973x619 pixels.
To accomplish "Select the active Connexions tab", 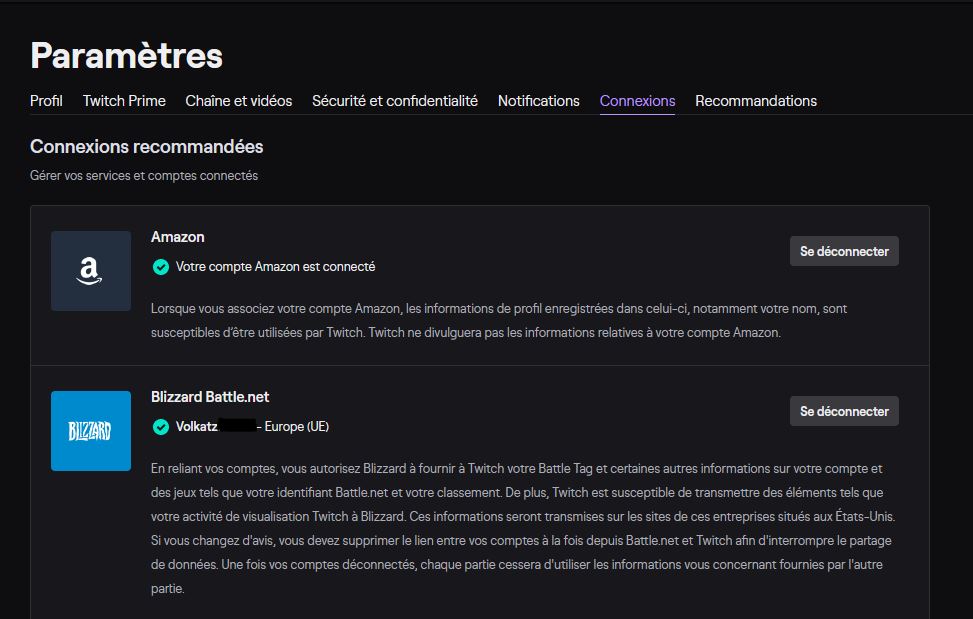I will coord(637,101).
